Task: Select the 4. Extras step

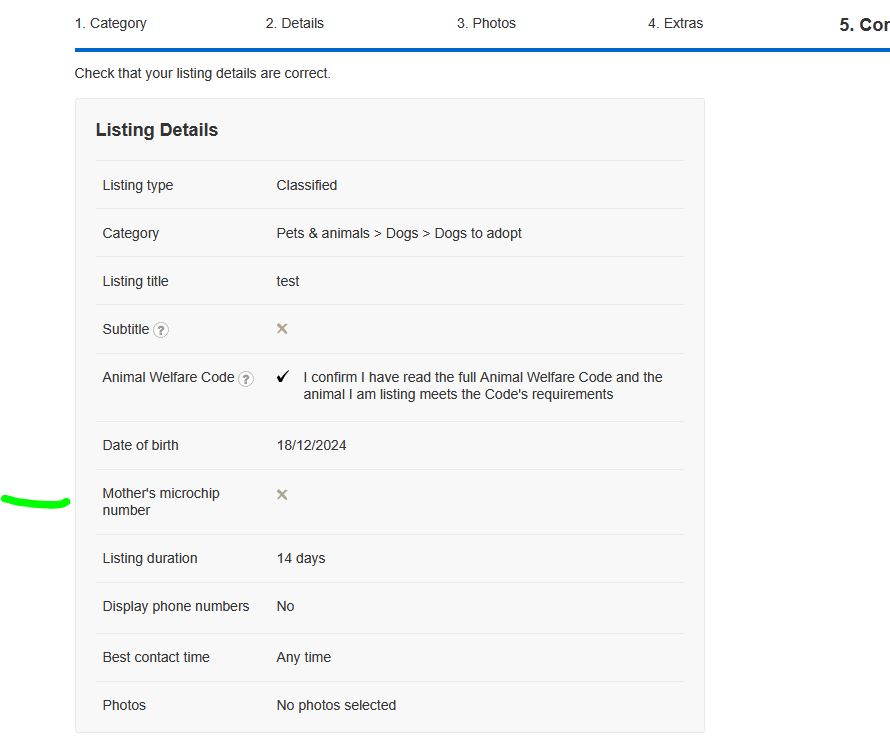Action: (x=675, y=23)
